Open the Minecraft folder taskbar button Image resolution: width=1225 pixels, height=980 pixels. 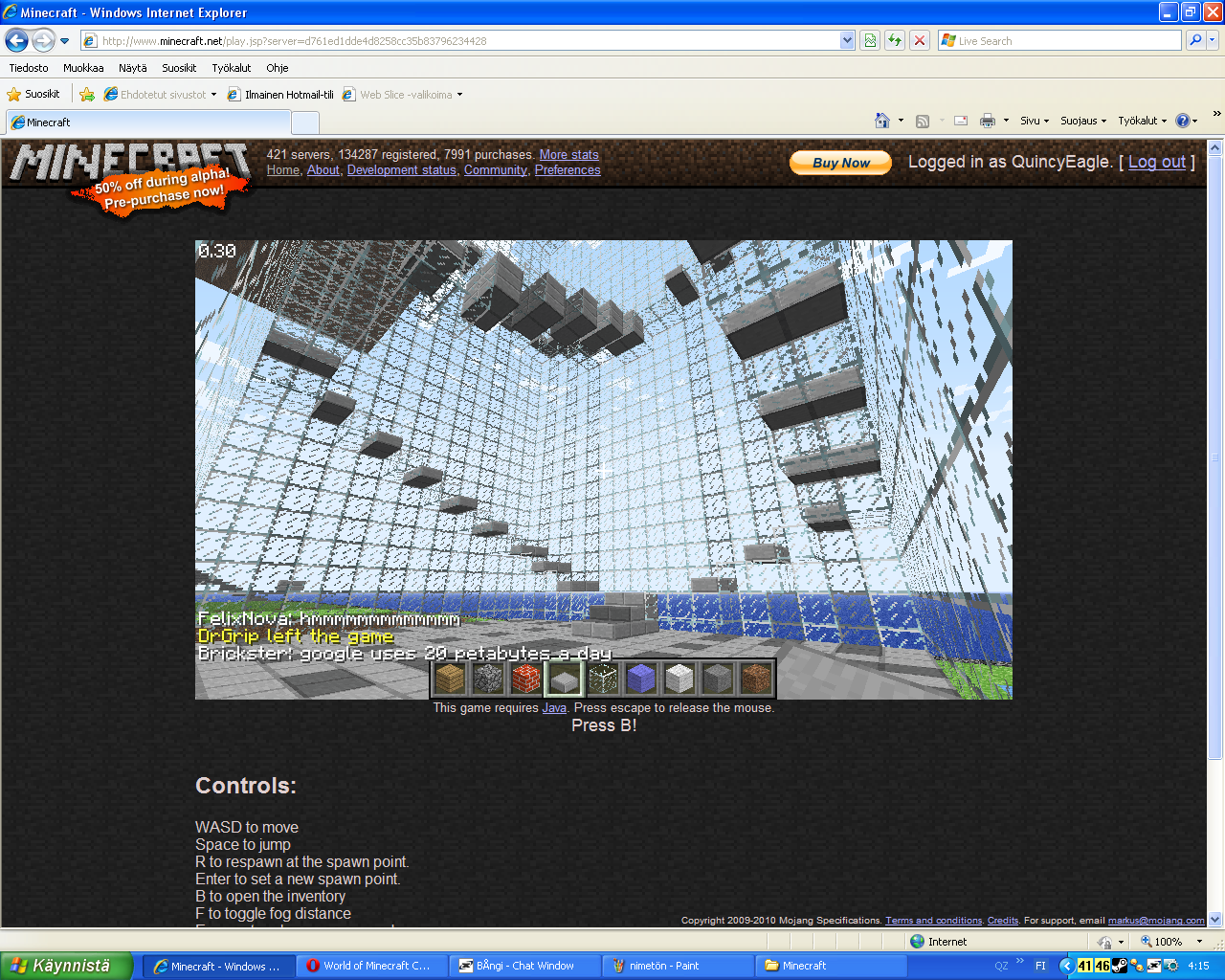[x=832, y=966]
